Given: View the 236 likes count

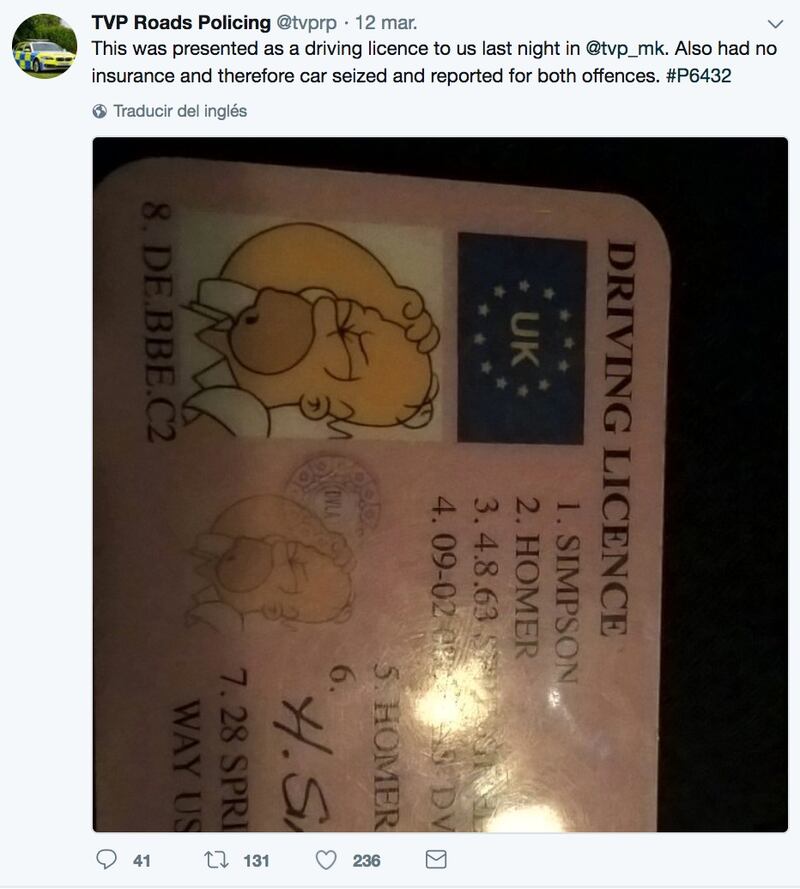Looking at the screenshot, I should pos(366,861).
